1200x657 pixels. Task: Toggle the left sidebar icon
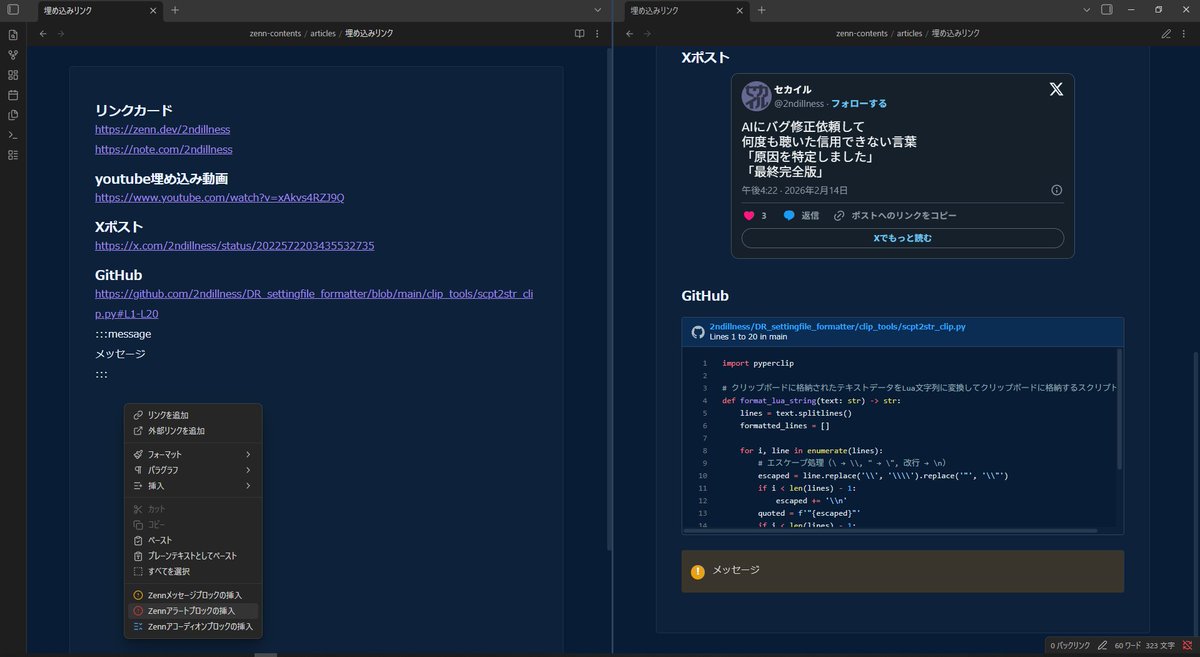13,10
